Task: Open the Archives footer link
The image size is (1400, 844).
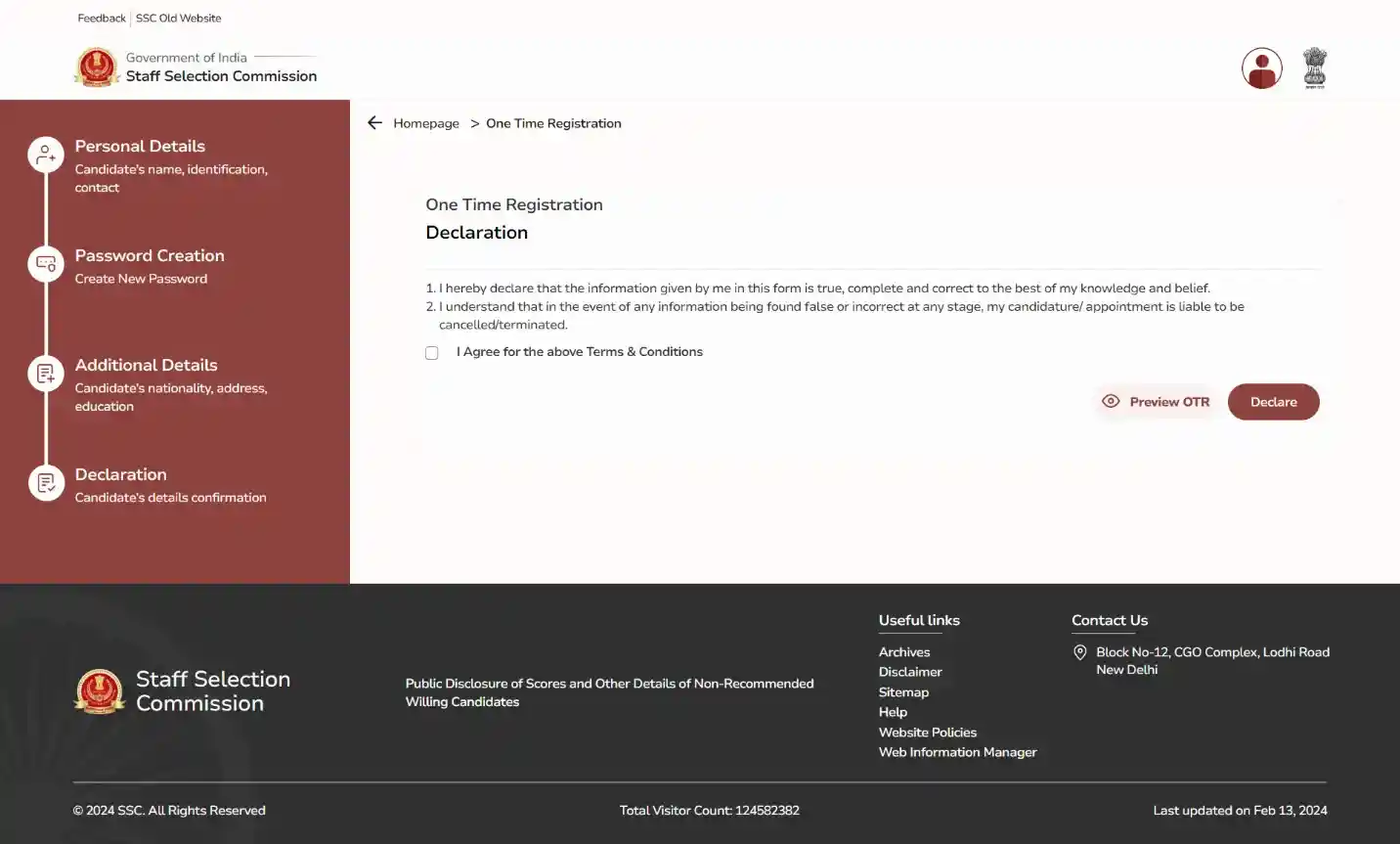Action: (904, 652)
